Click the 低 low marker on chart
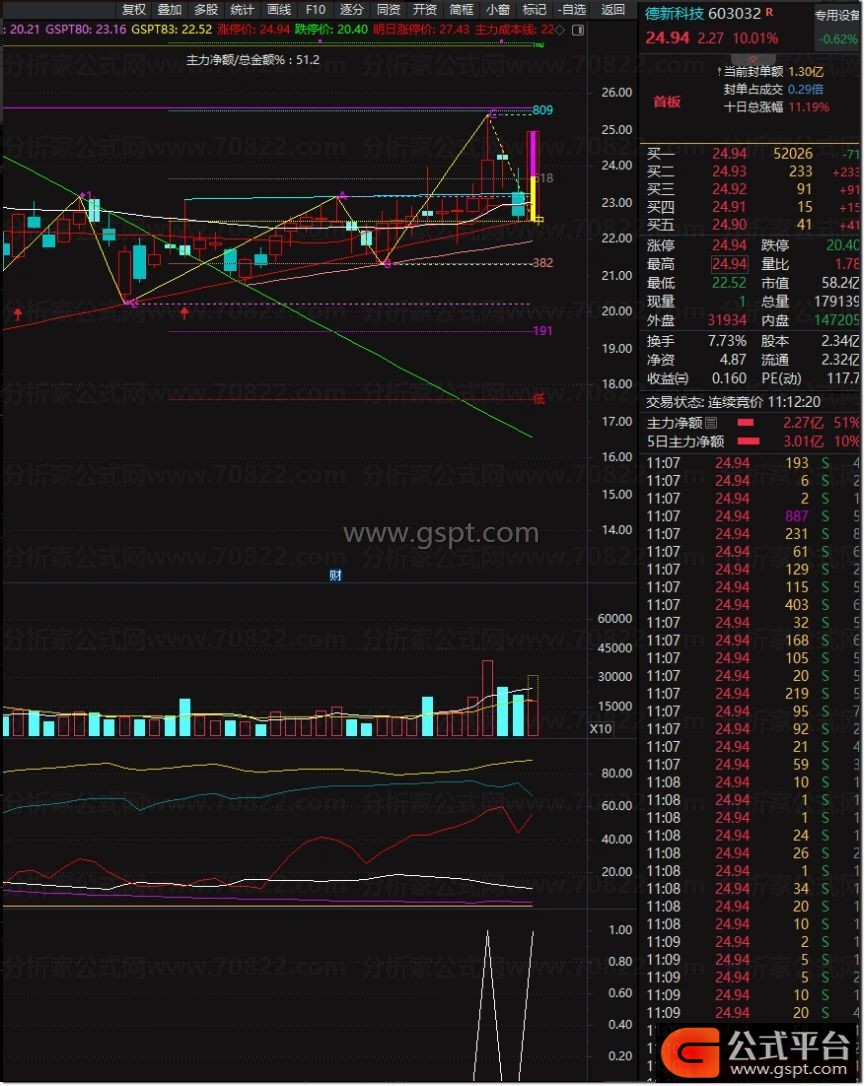The width and height of the screenshot is (866, 1086). pos(538,398)
